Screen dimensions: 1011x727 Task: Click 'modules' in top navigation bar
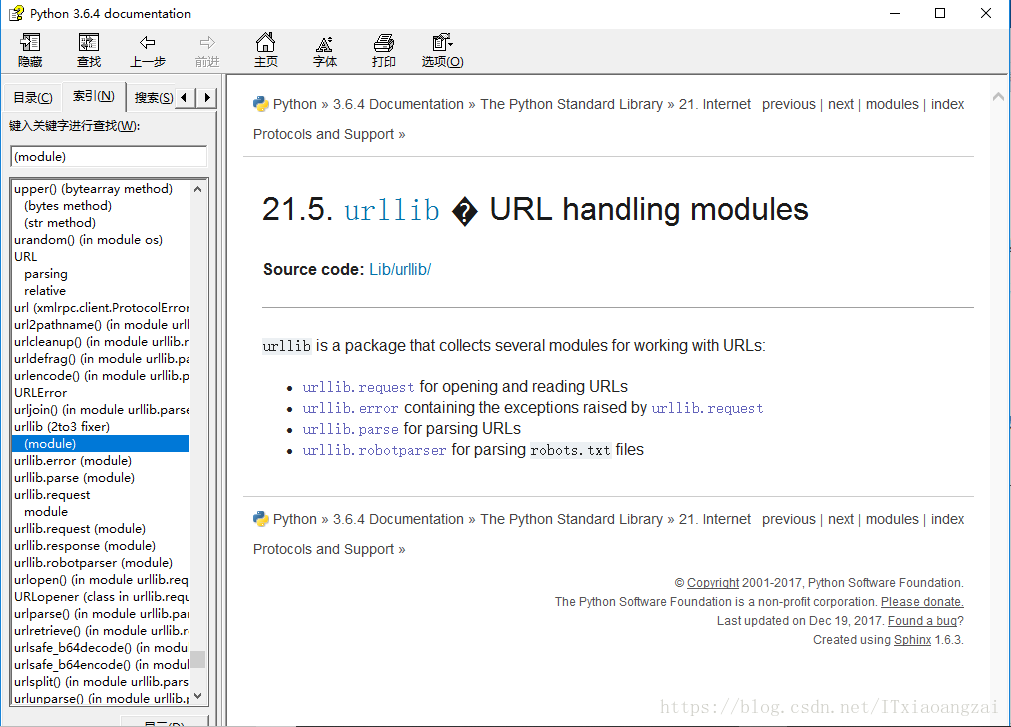coord(892,104)
